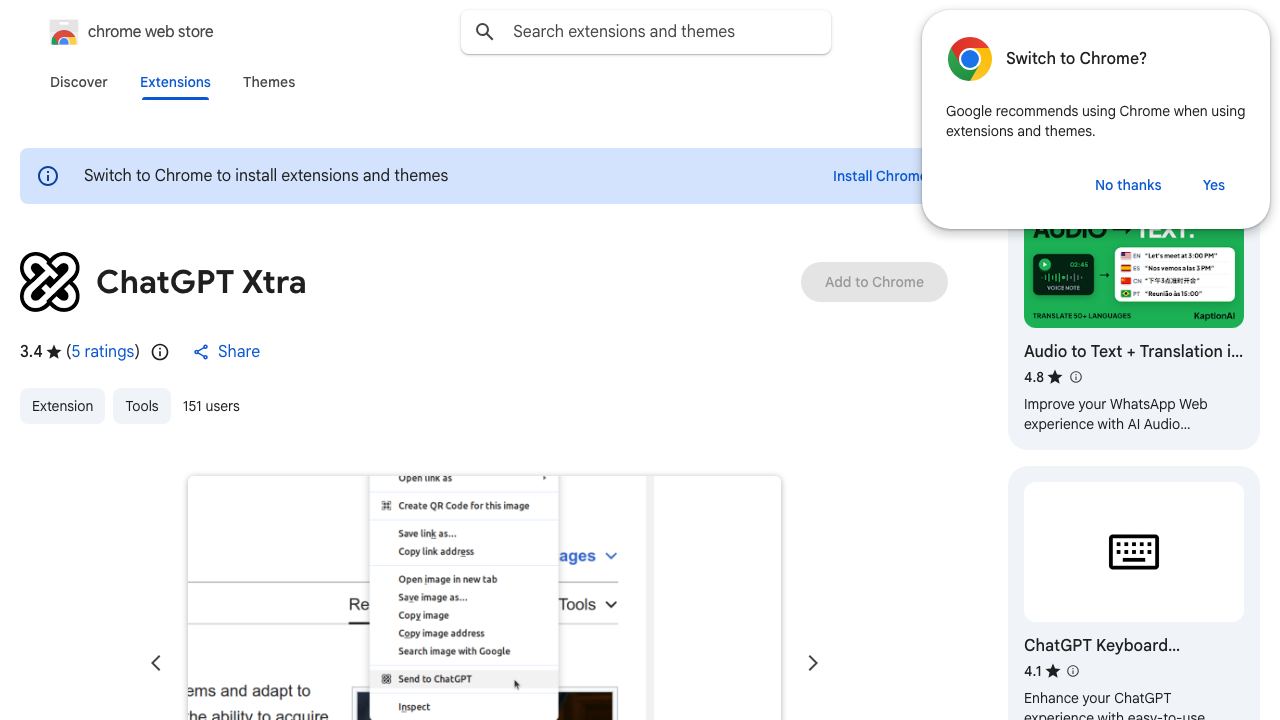Open the Themes tab
Image resolution: width=1280 pixels, height=720 pixels.
269,82
